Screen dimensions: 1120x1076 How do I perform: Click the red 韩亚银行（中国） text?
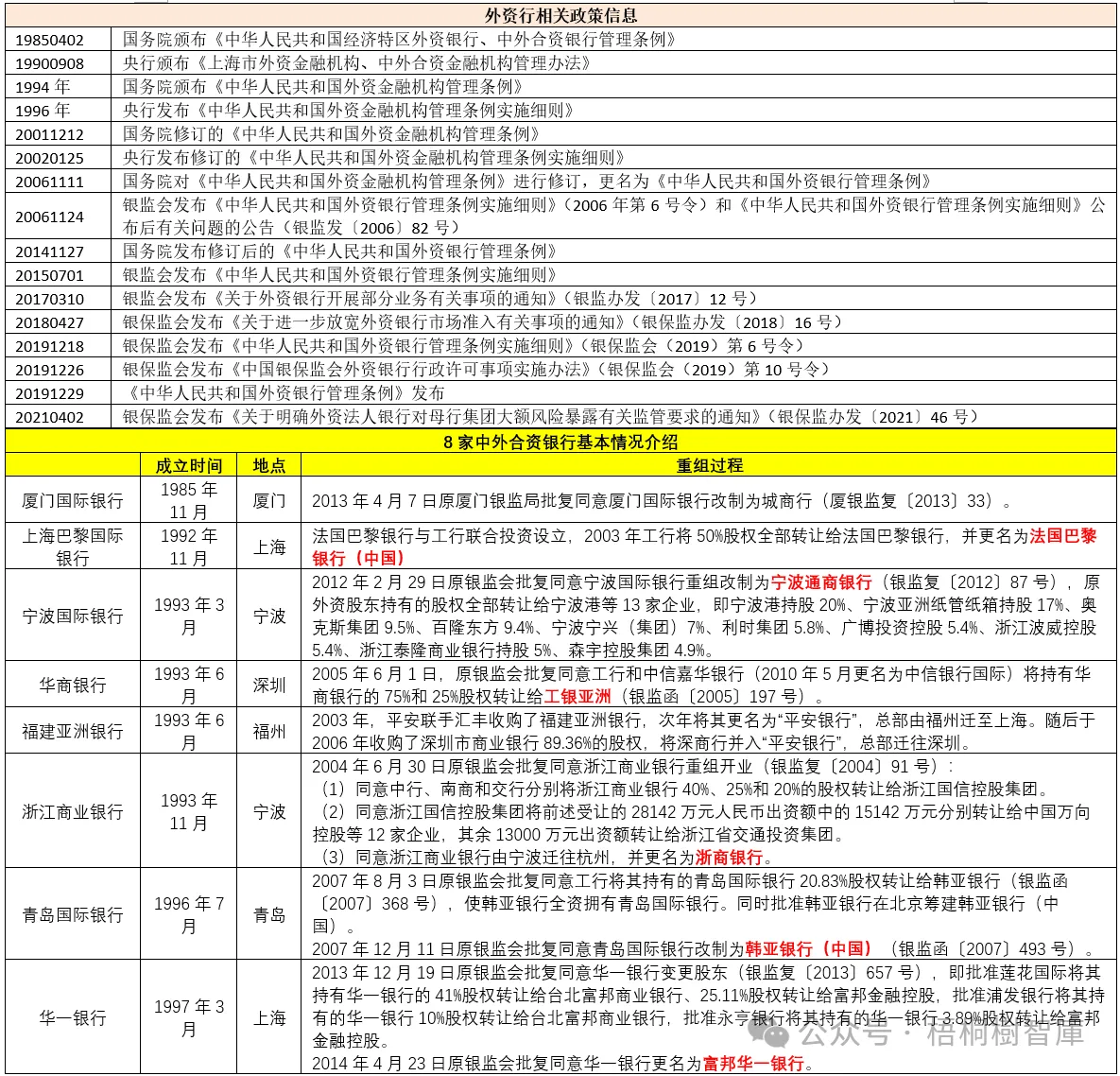809,948
